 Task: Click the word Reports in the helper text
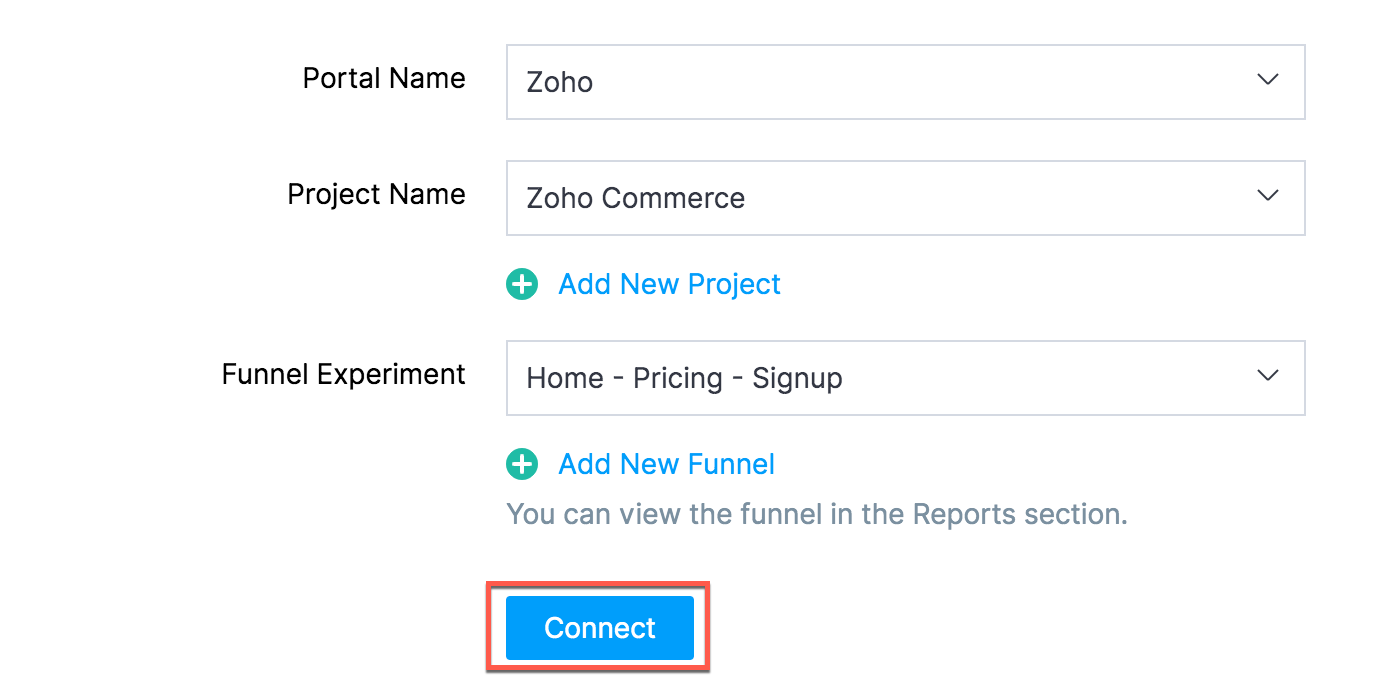(964, 515)
